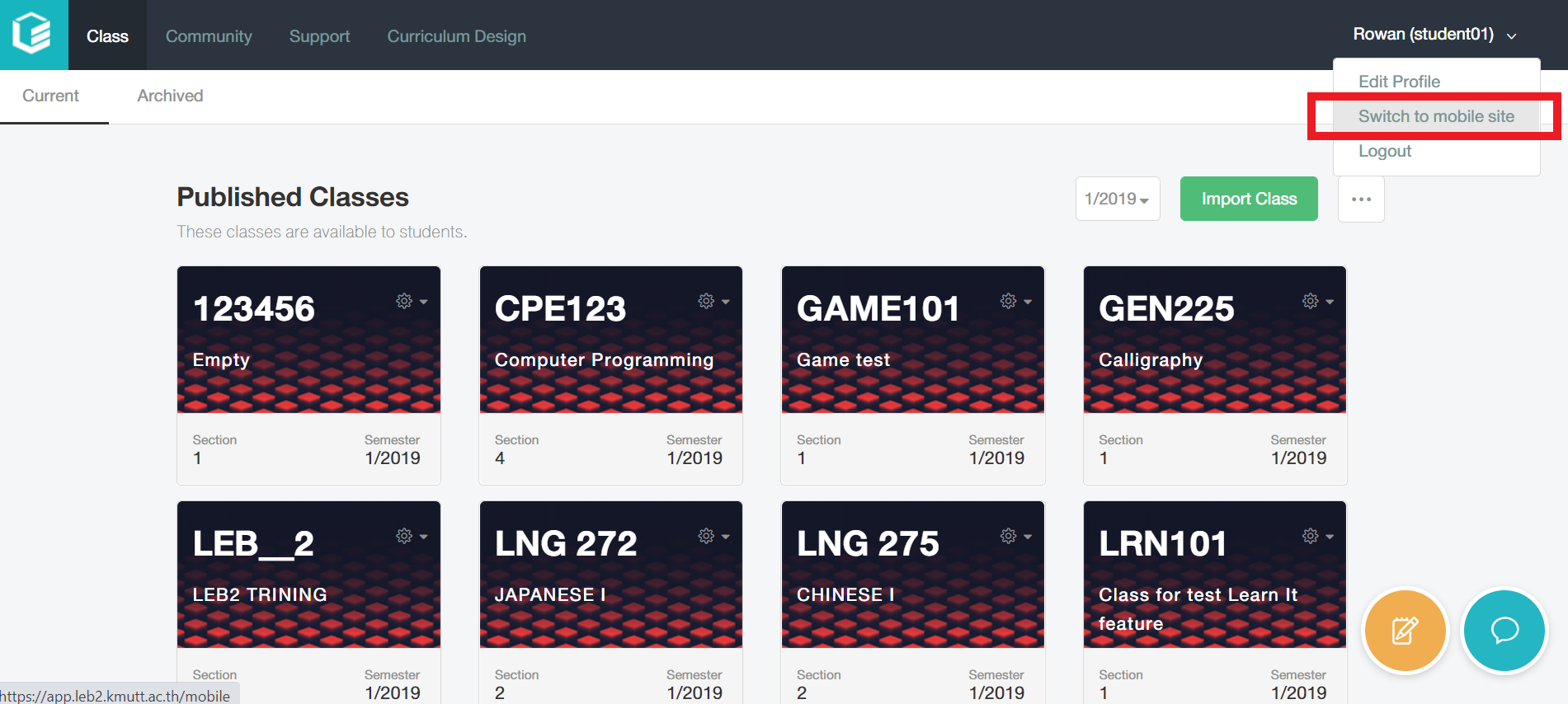Click the 'LEB2 TRINING' subtitle text

(260, 594)
